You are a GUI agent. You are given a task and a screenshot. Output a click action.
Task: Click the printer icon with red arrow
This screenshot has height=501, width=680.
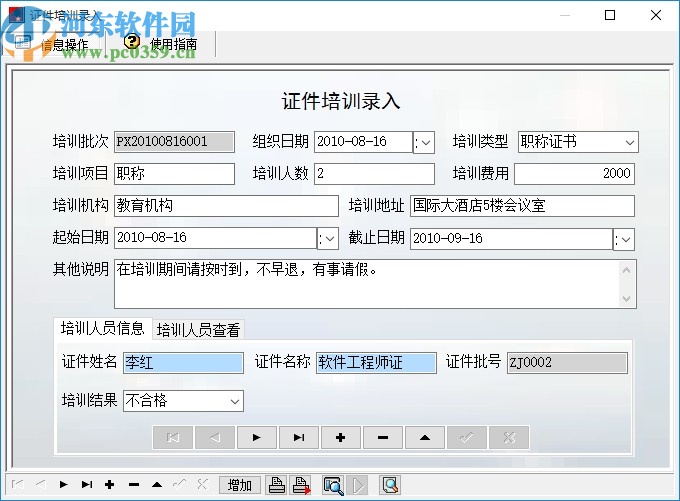(301, 485)
